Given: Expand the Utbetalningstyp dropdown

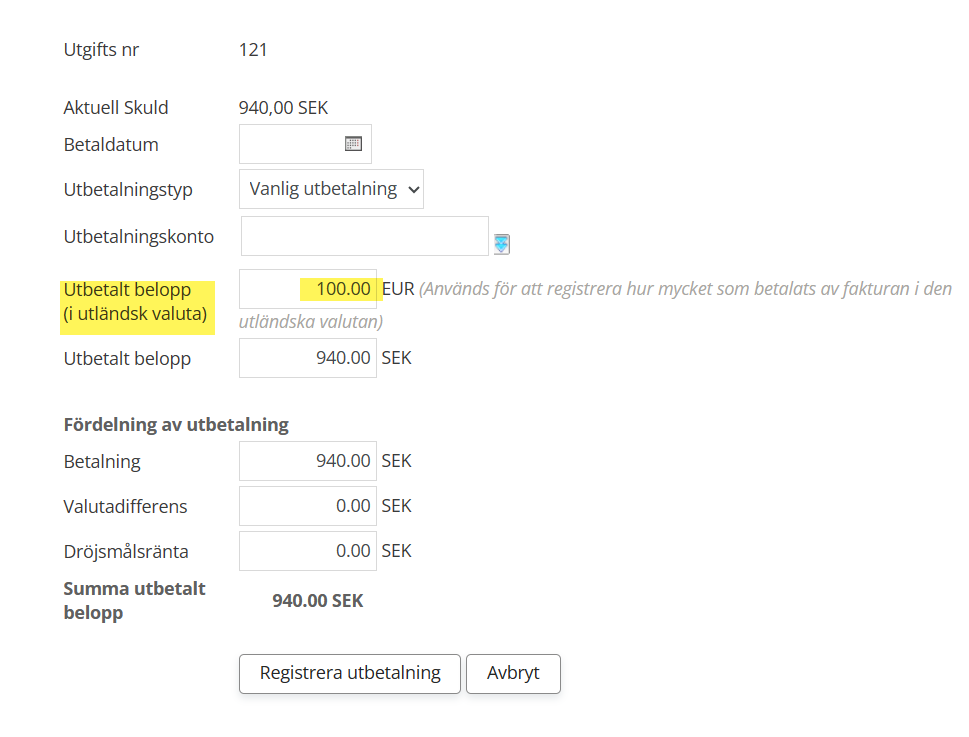Looking at the screenshot, I should point(331,189).
